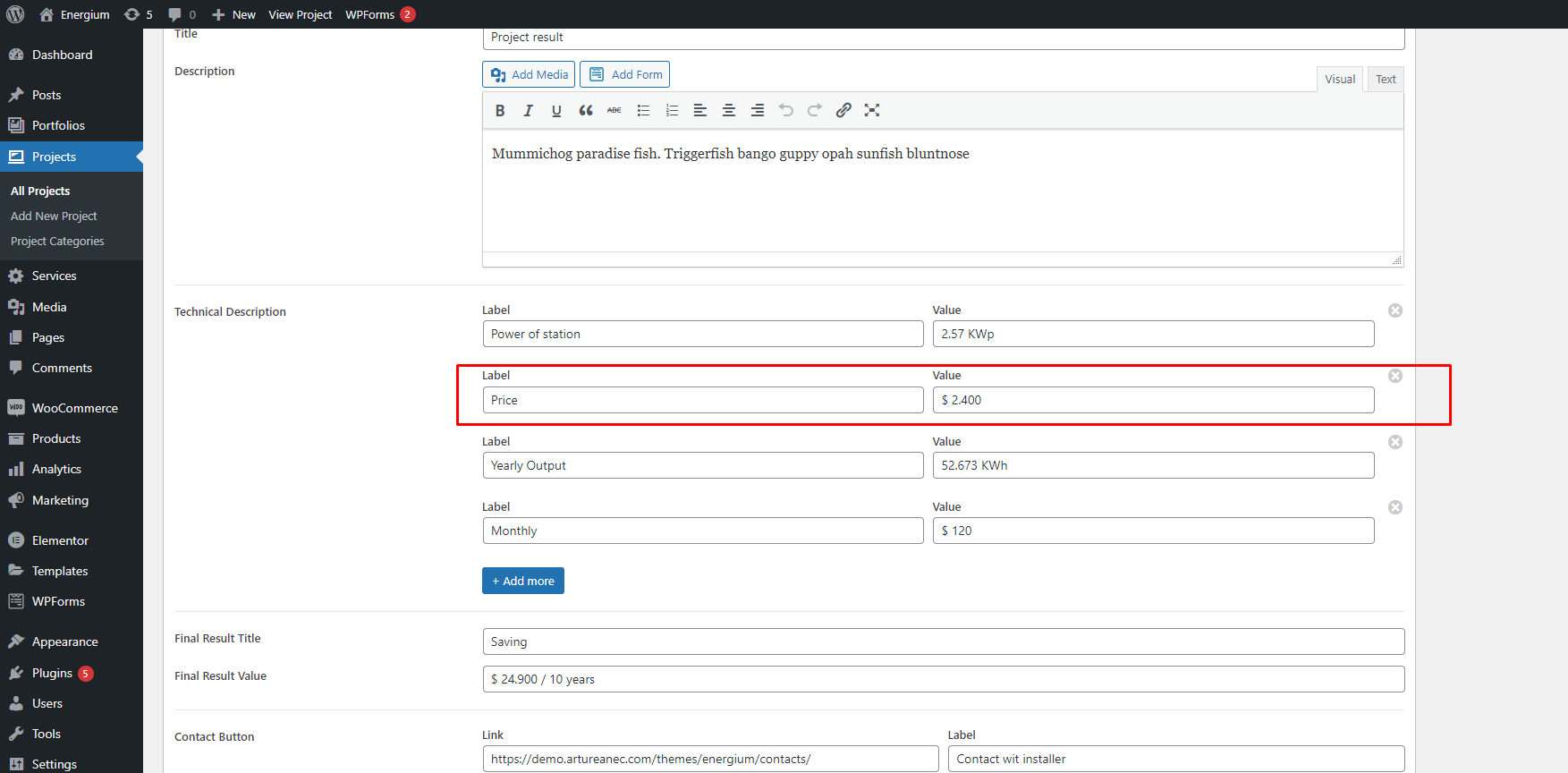Click the redo icon
Screen dimensions: 1568x773
pyautogui.click(x=815, y=110)
